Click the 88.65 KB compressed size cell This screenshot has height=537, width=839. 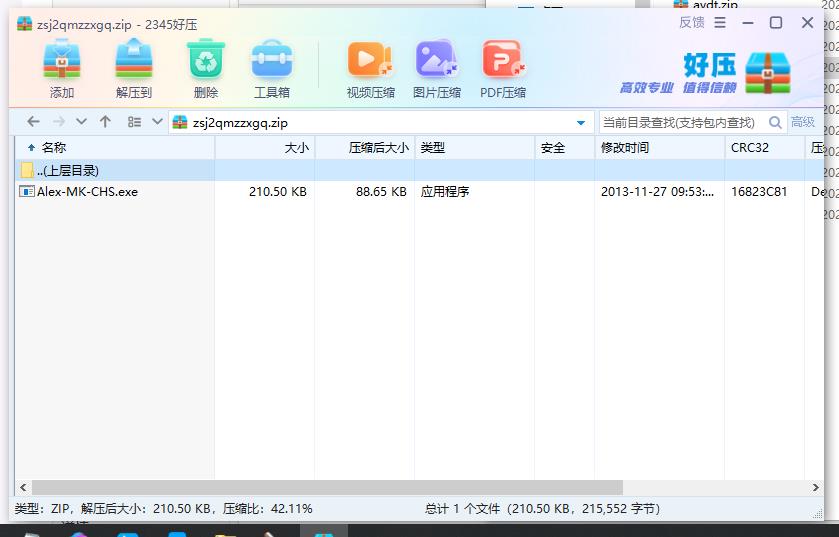[x=381, y=191]
